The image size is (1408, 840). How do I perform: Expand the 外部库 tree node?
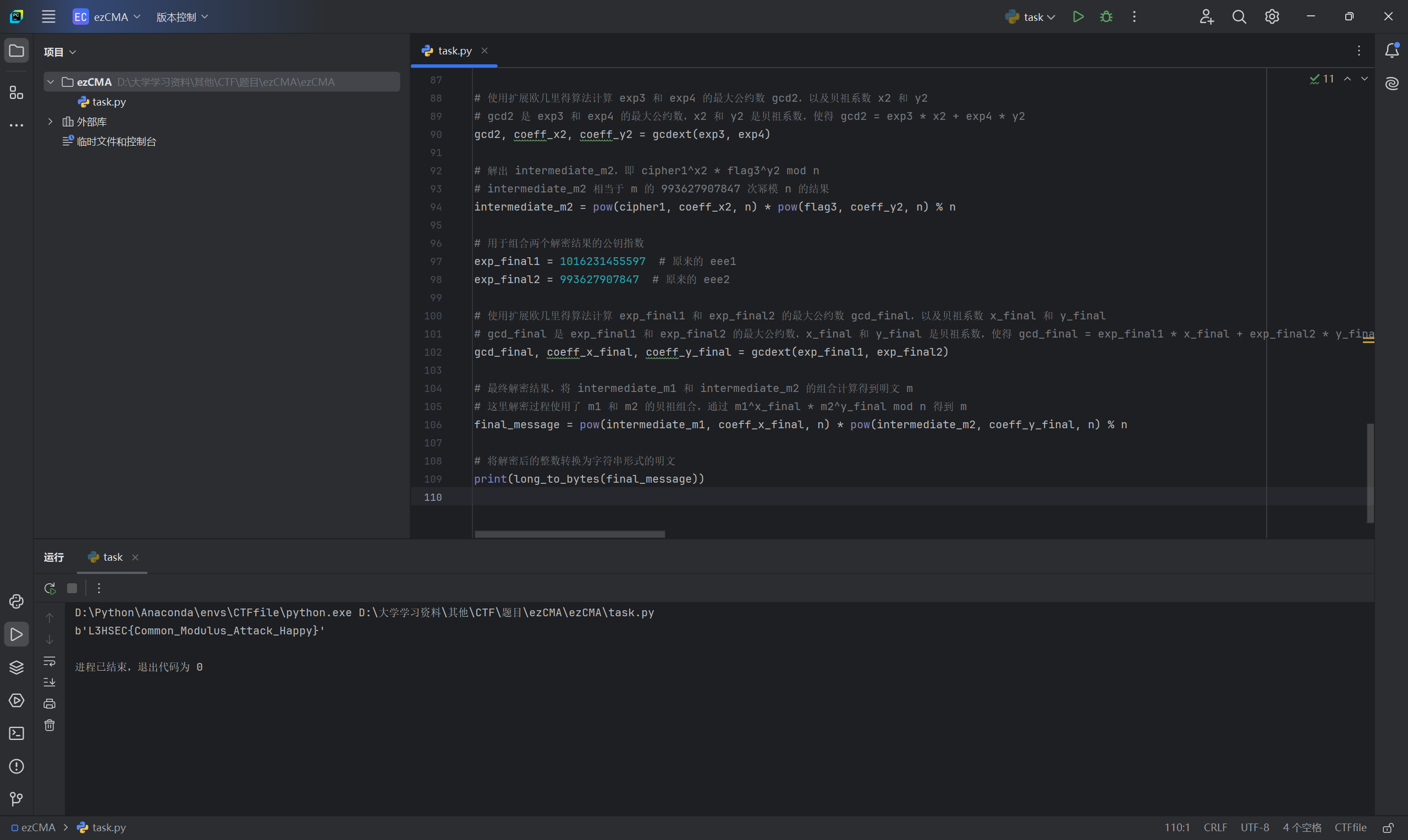[x=51, y=121]
